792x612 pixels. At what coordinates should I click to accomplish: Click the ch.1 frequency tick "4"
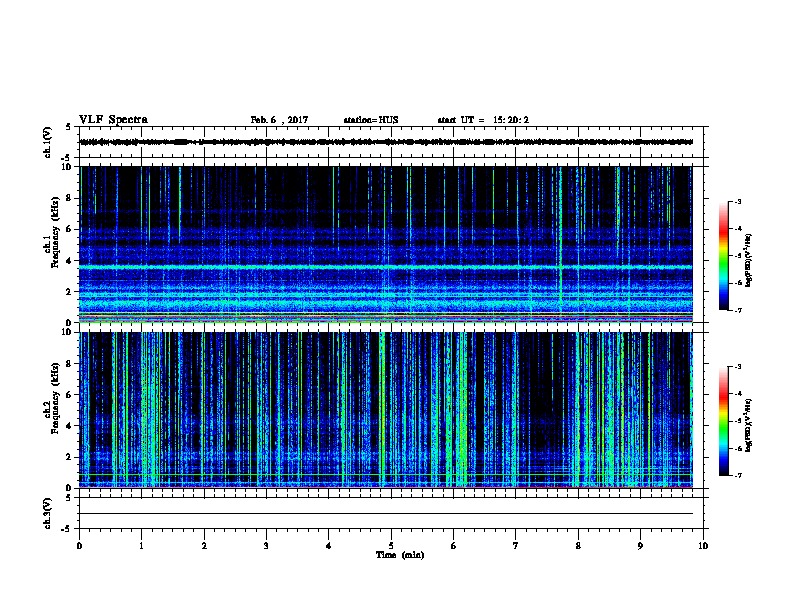pyautogui.click(x=69, y=261)
